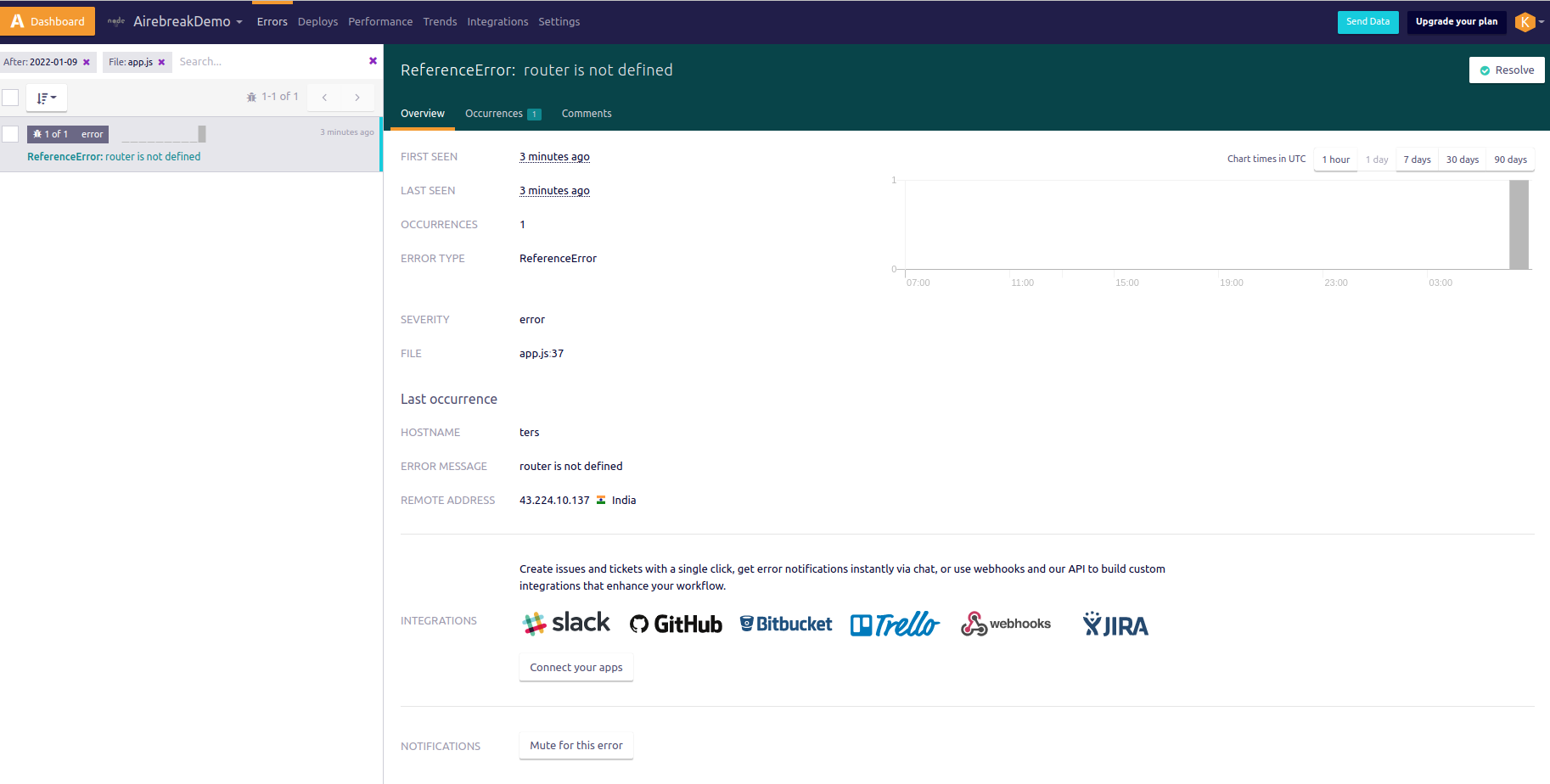Click the Resolve button
Image resolution: width=1550 pixels, height=784 pixels.
point(1507,70)
